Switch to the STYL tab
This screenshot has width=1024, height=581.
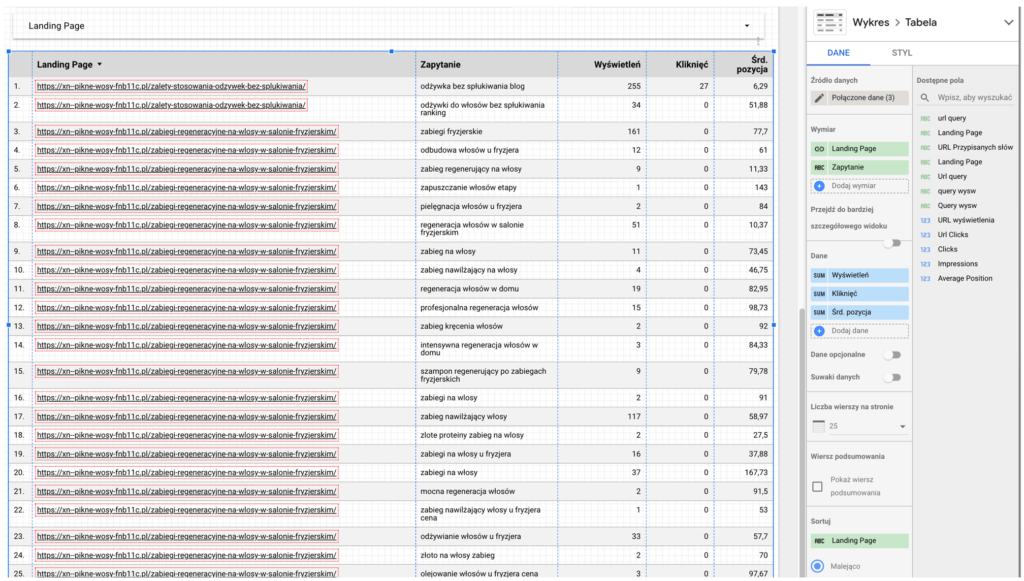[x=901, y=53]
